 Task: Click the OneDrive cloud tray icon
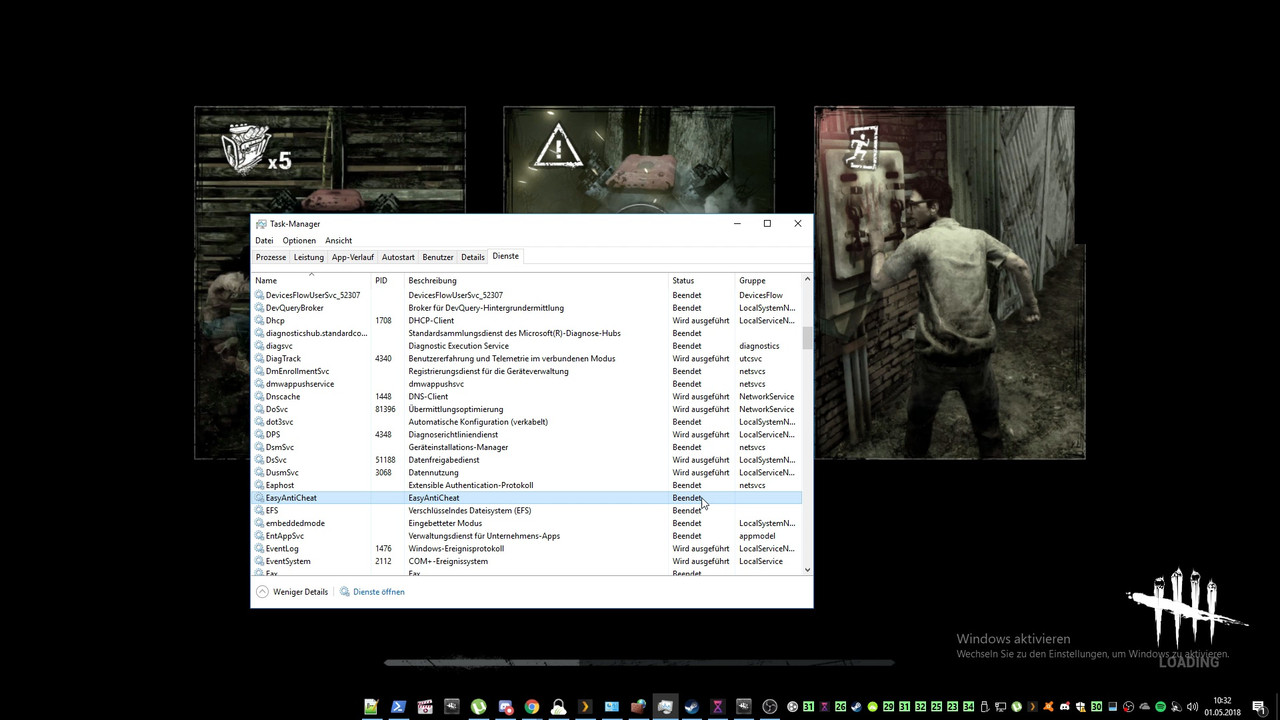(x=1145, y=707)
